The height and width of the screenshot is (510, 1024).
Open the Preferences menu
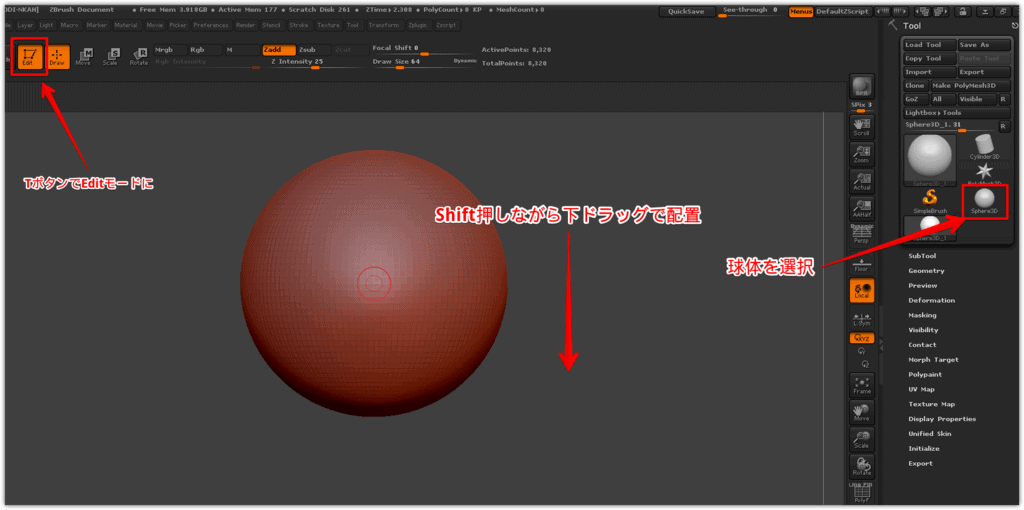coord(210,24)
